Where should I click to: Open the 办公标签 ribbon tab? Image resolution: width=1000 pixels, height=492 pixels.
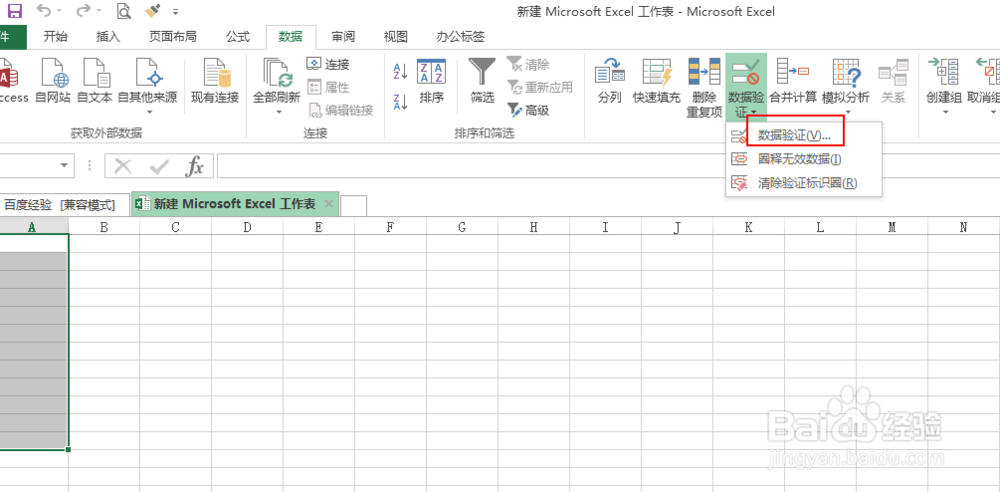pos(460,37)
